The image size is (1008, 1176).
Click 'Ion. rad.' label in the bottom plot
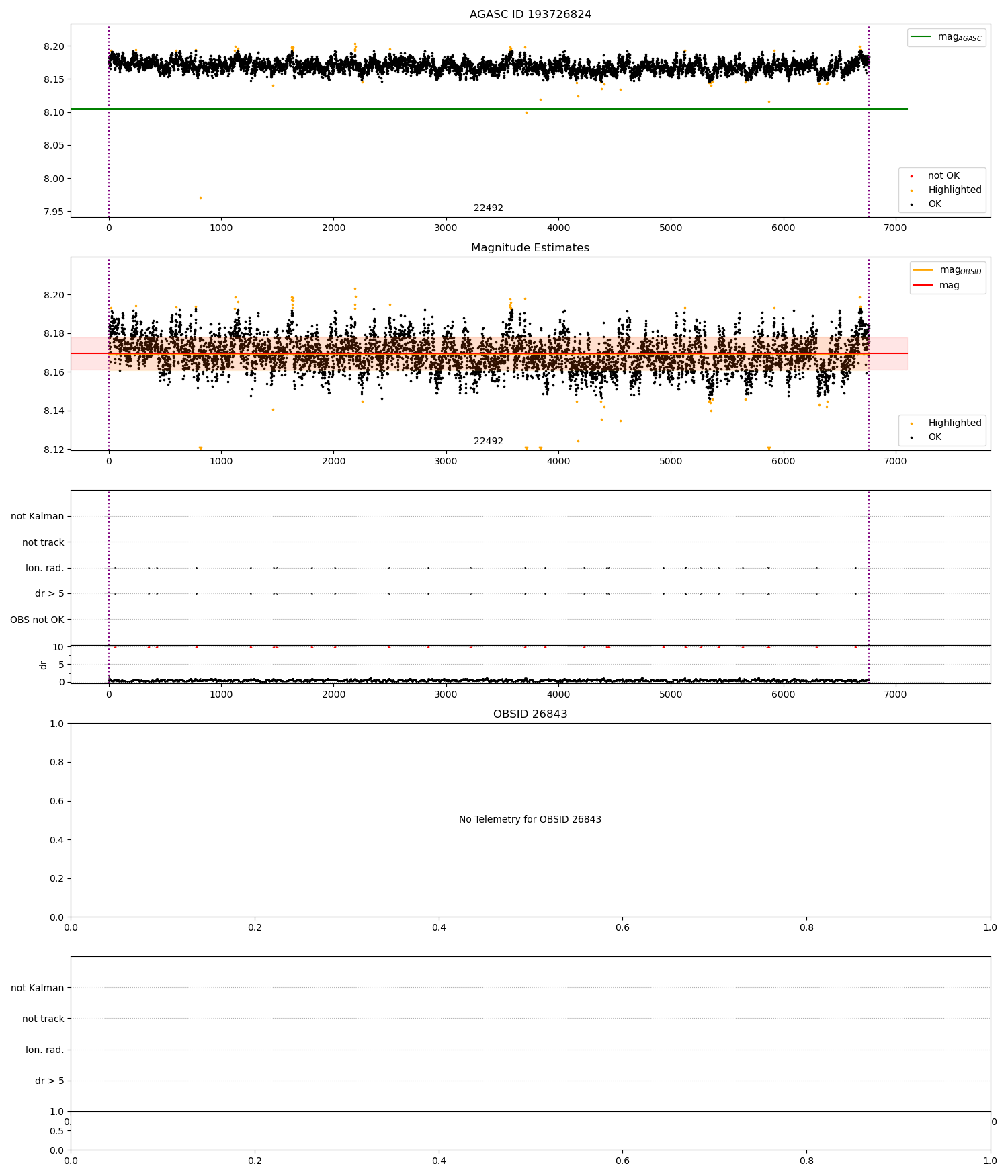[45, 1050]
